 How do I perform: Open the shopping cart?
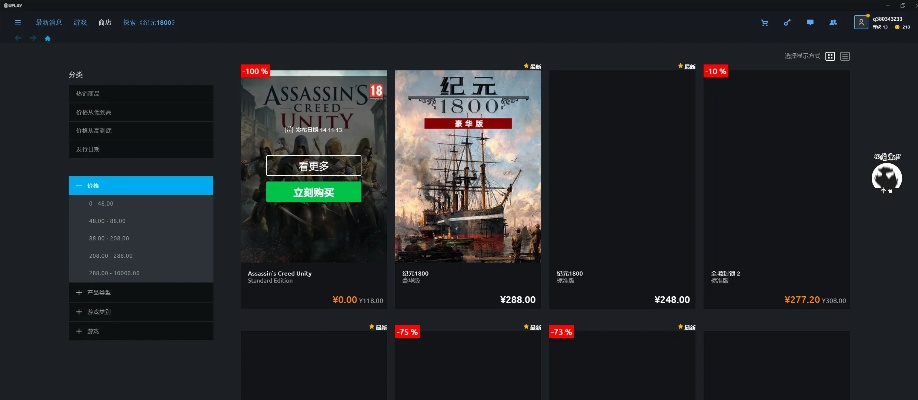pos(765,23)
